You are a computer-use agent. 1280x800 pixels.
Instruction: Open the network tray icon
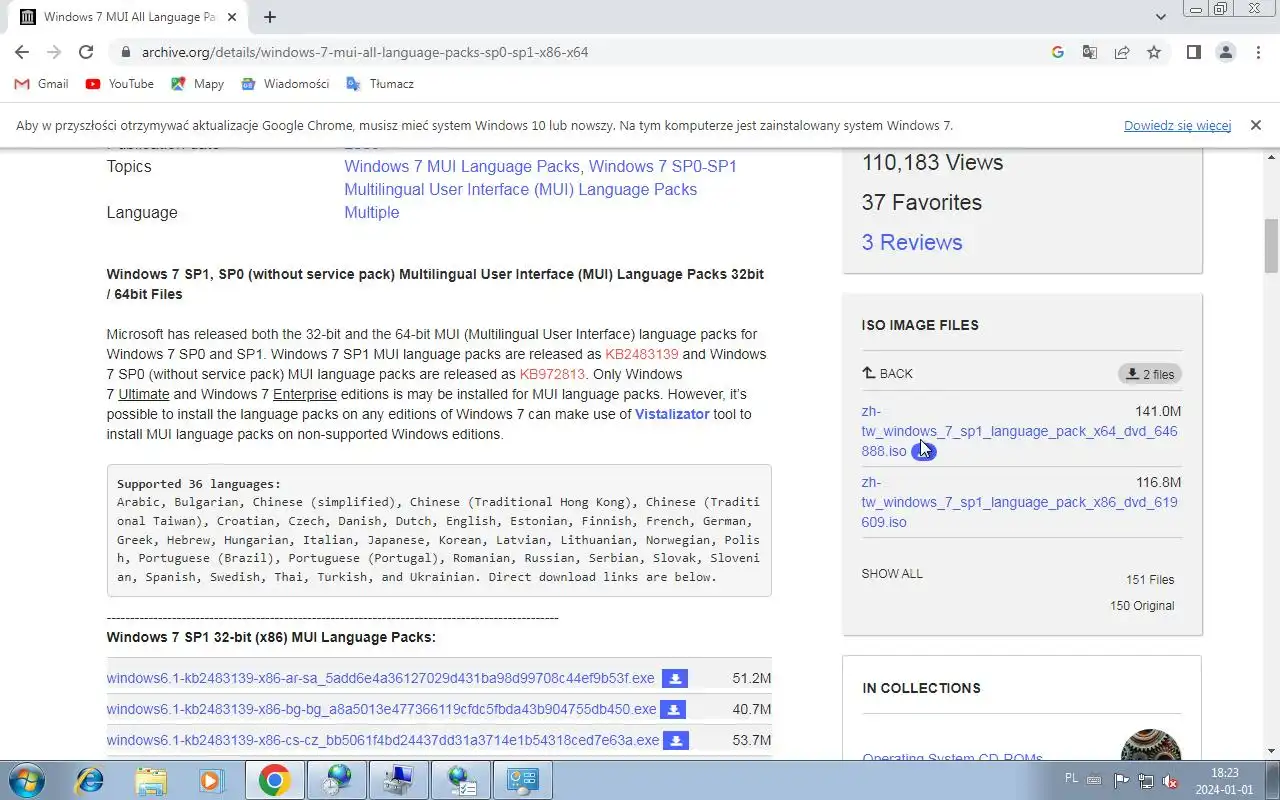tap(1146, 781)
